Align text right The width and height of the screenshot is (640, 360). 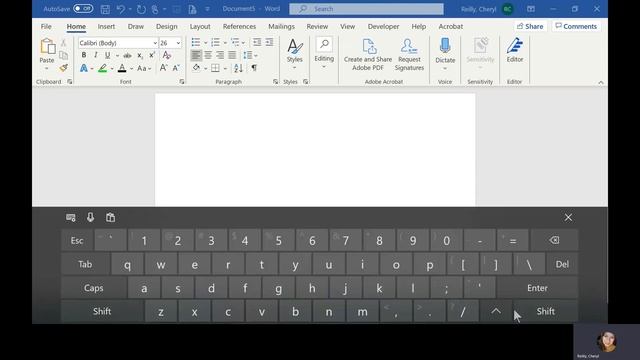(x=220, y=55)
